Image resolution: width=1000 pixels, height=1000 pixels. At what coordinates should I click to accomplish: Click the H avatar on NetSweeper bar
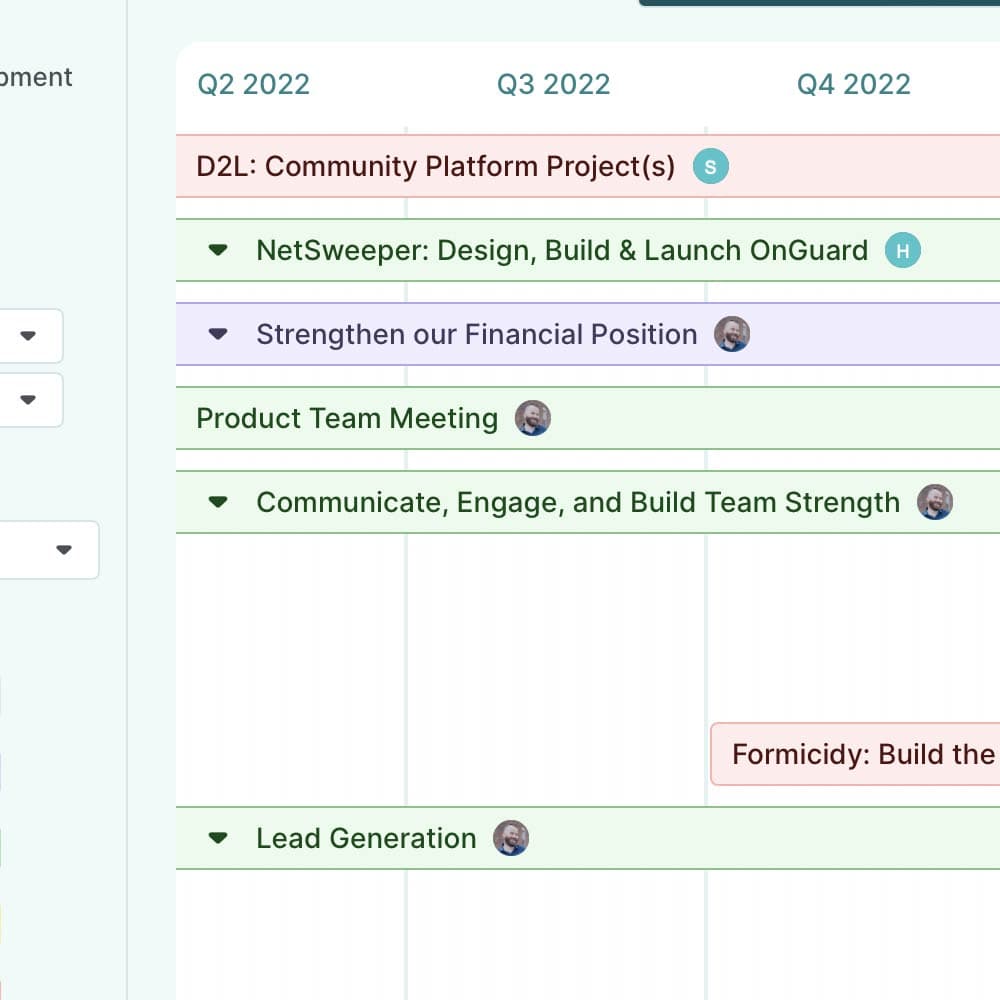coord(902,250)
